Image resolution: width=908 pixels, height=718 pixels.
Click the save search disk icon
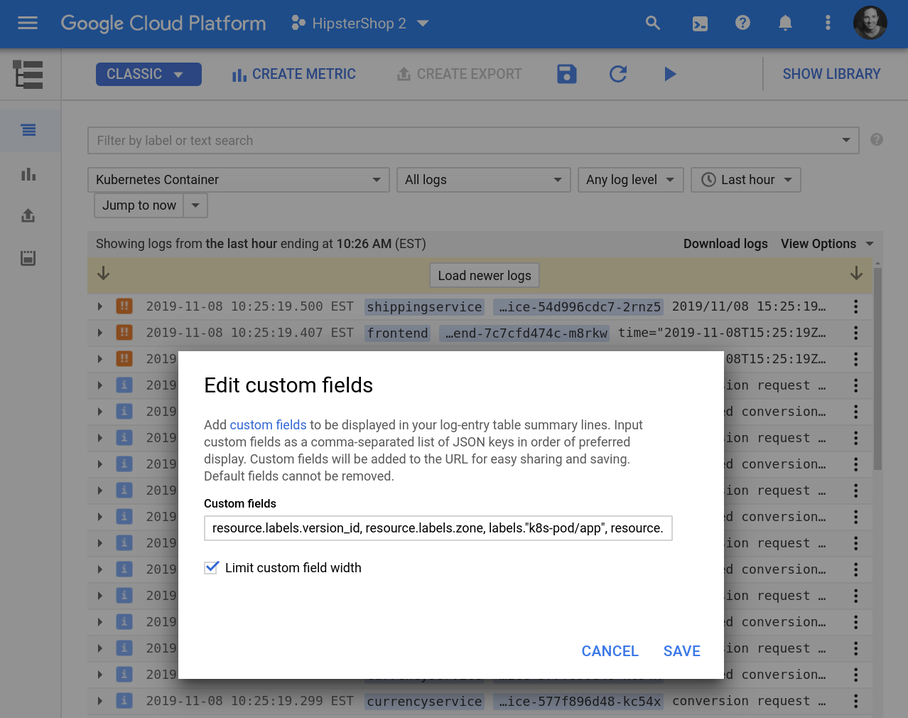(x=566, y=74)
